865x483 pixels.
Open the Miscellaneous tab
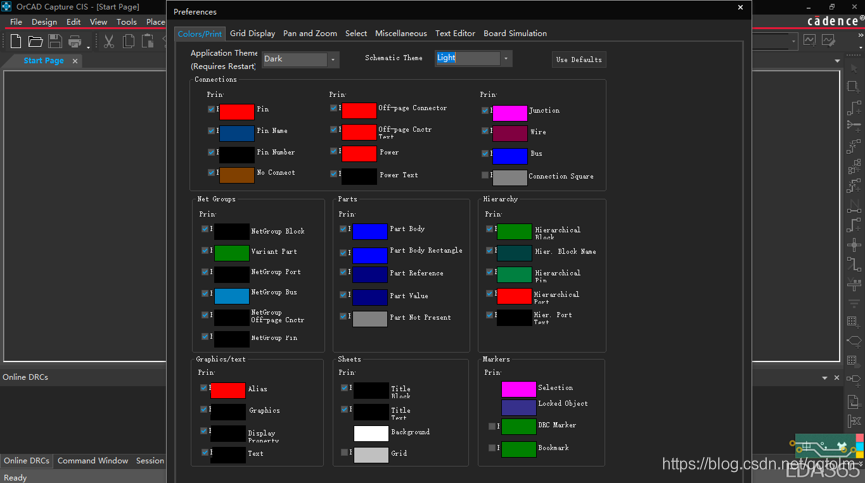[x=401, y=33]
